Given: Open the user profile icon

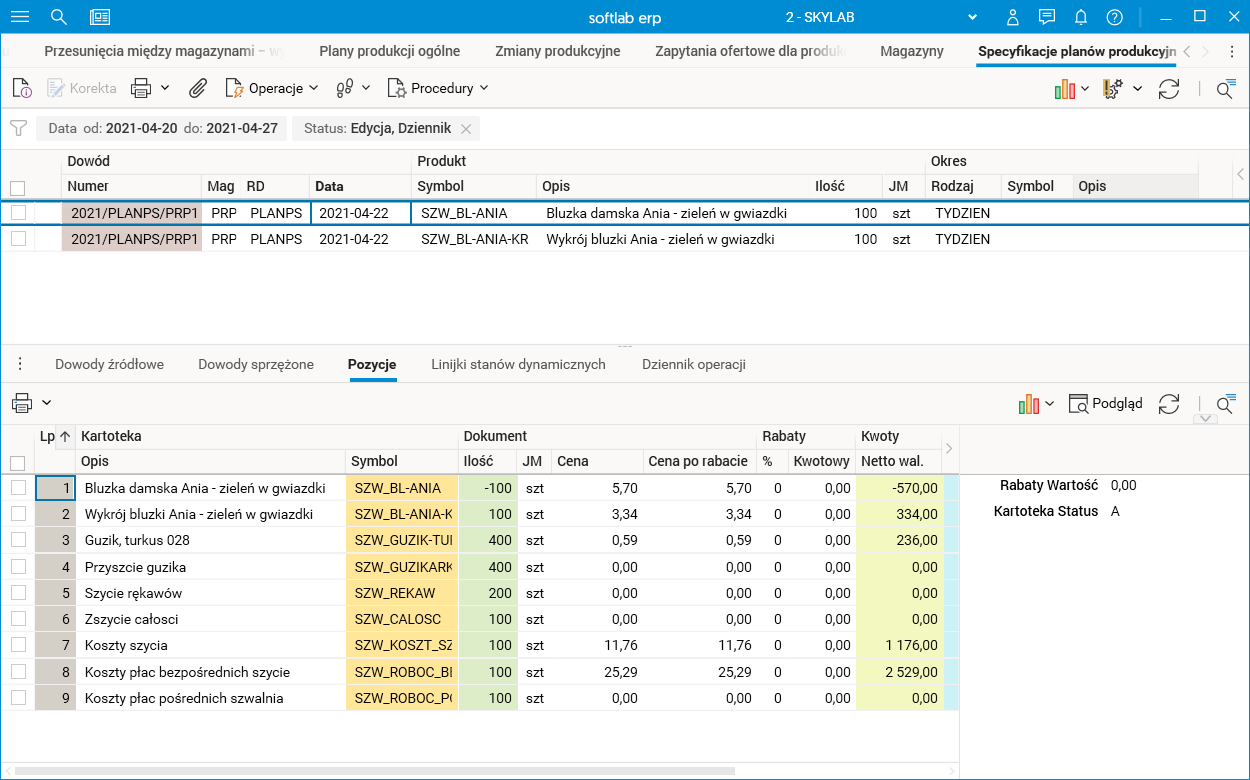Looking at the screenshot, I should 1013,17.
